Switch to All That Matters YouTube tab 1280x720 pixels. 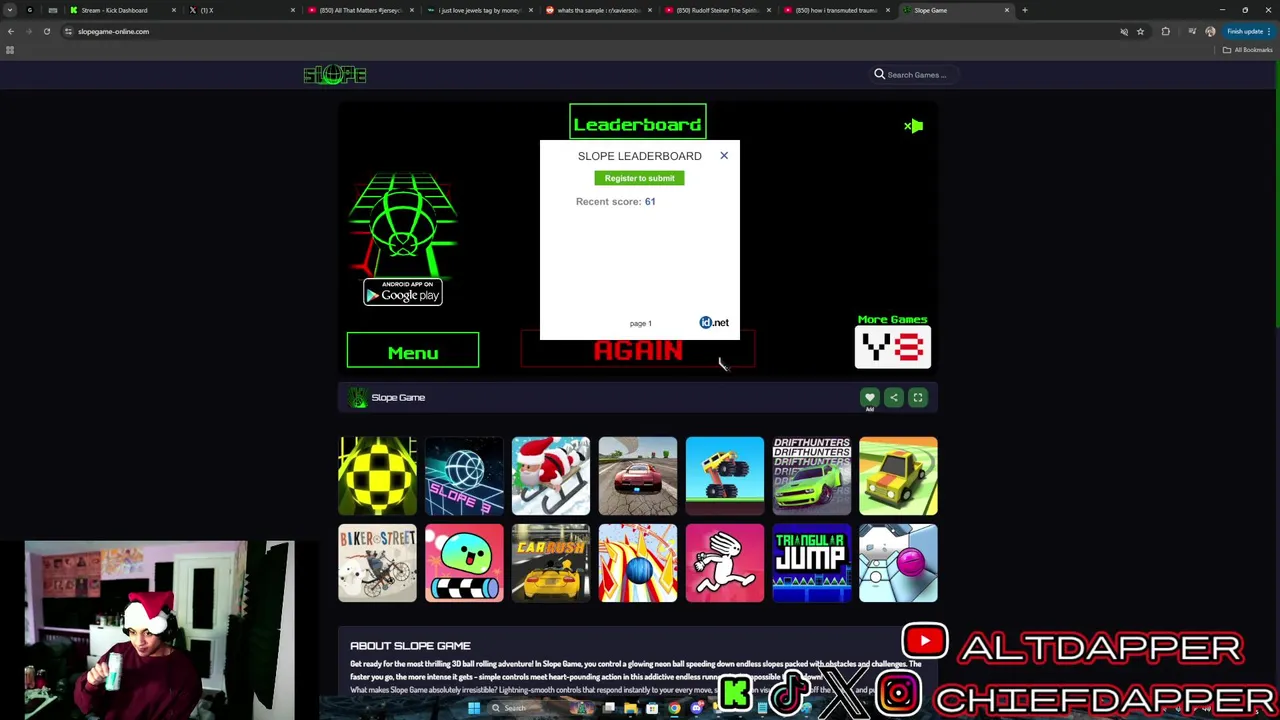click(360, 10)
